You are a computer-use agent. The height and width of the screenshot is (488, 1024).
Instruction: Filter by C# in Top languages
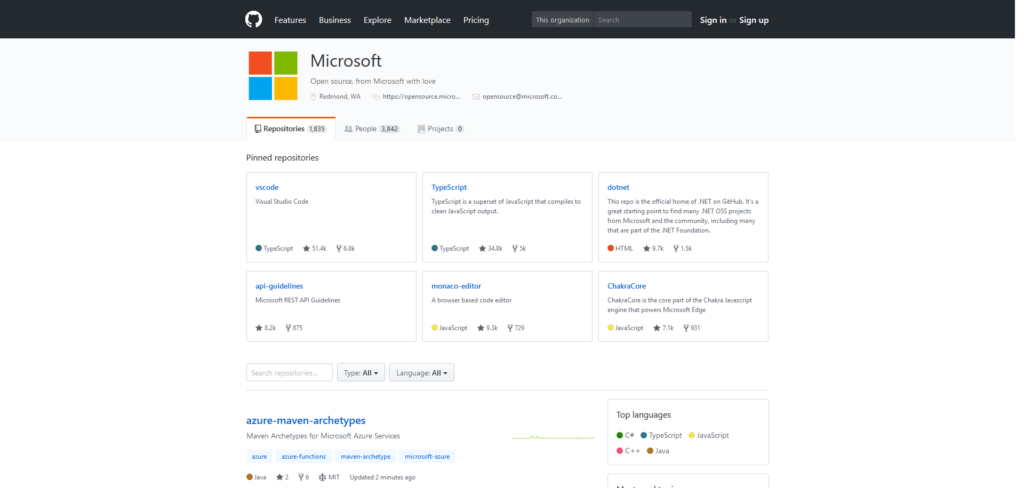click(626, 435)
